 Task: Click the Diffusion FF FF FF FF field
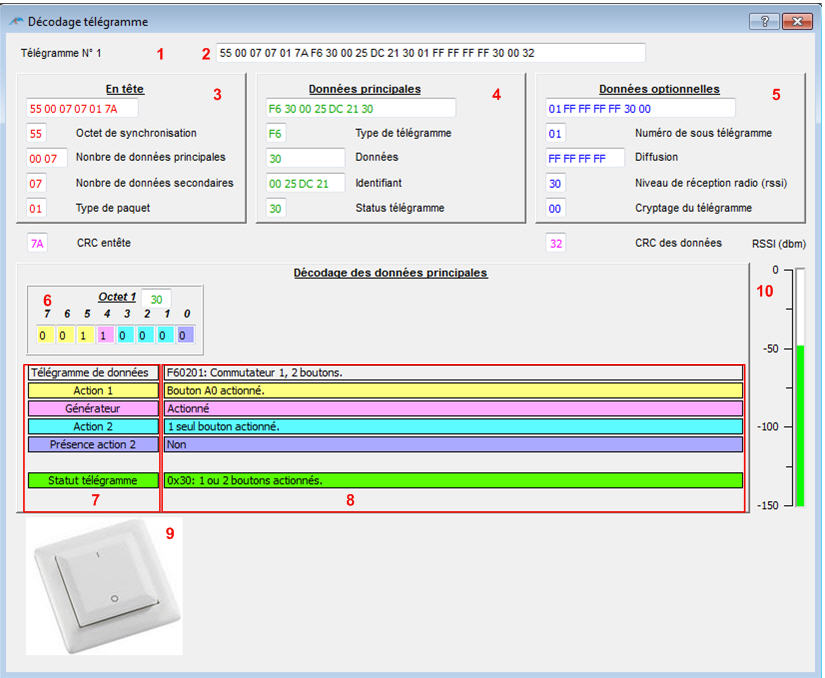585,158
